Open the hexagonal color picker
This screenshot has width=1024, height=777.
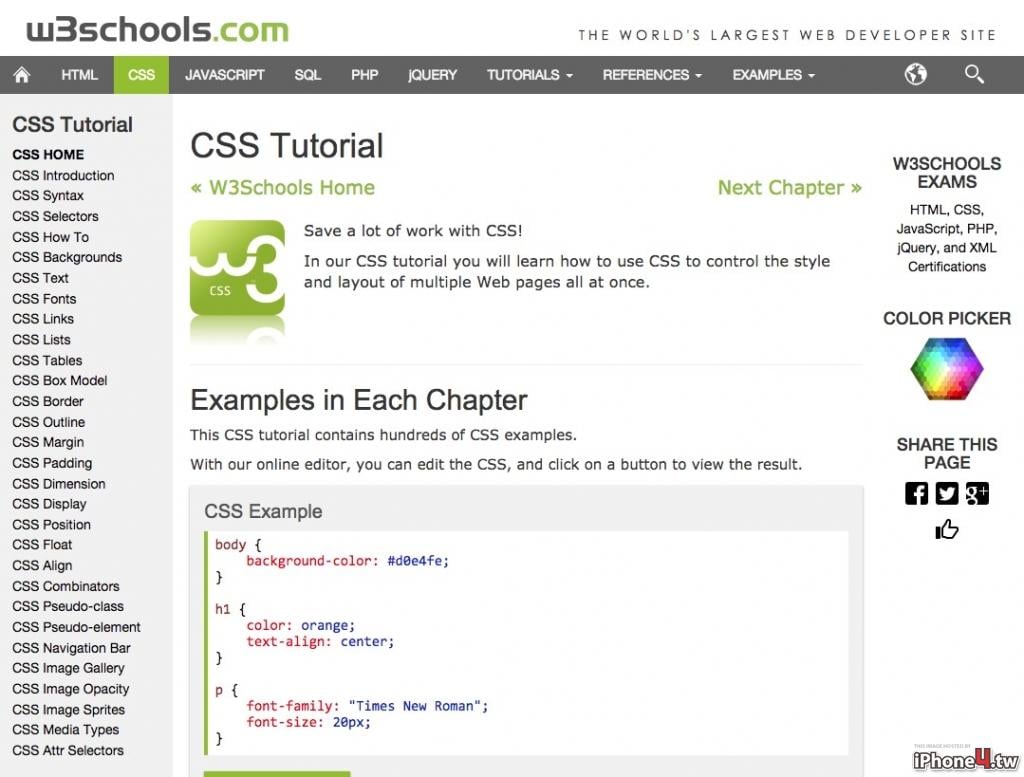coord(946,368)
